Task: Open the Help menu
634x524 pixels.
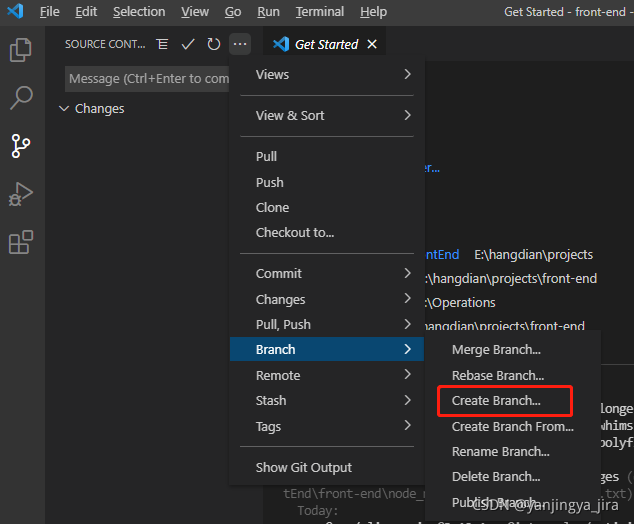Action: 374,12
